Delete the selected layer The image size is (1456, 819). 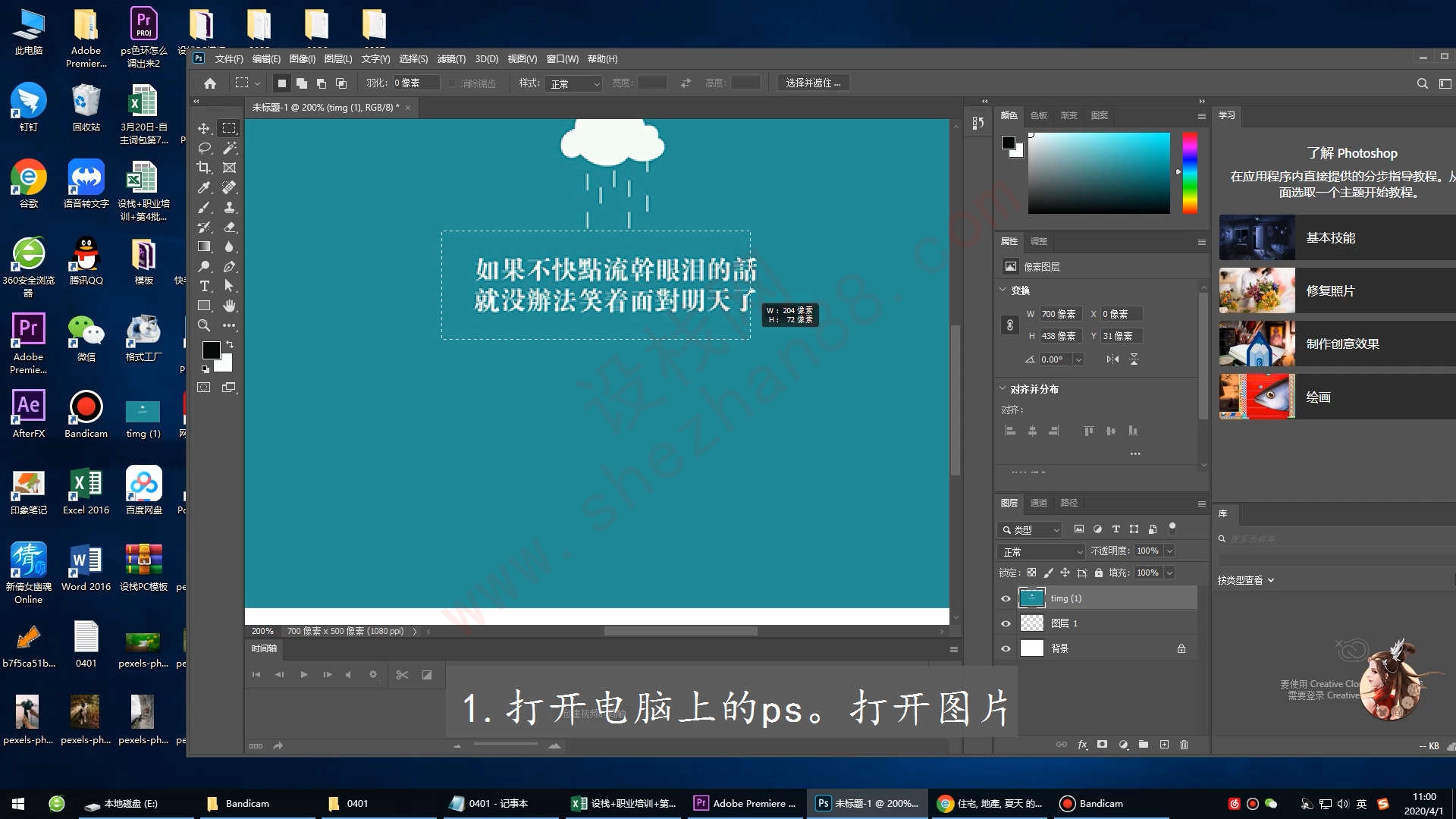1185,745
